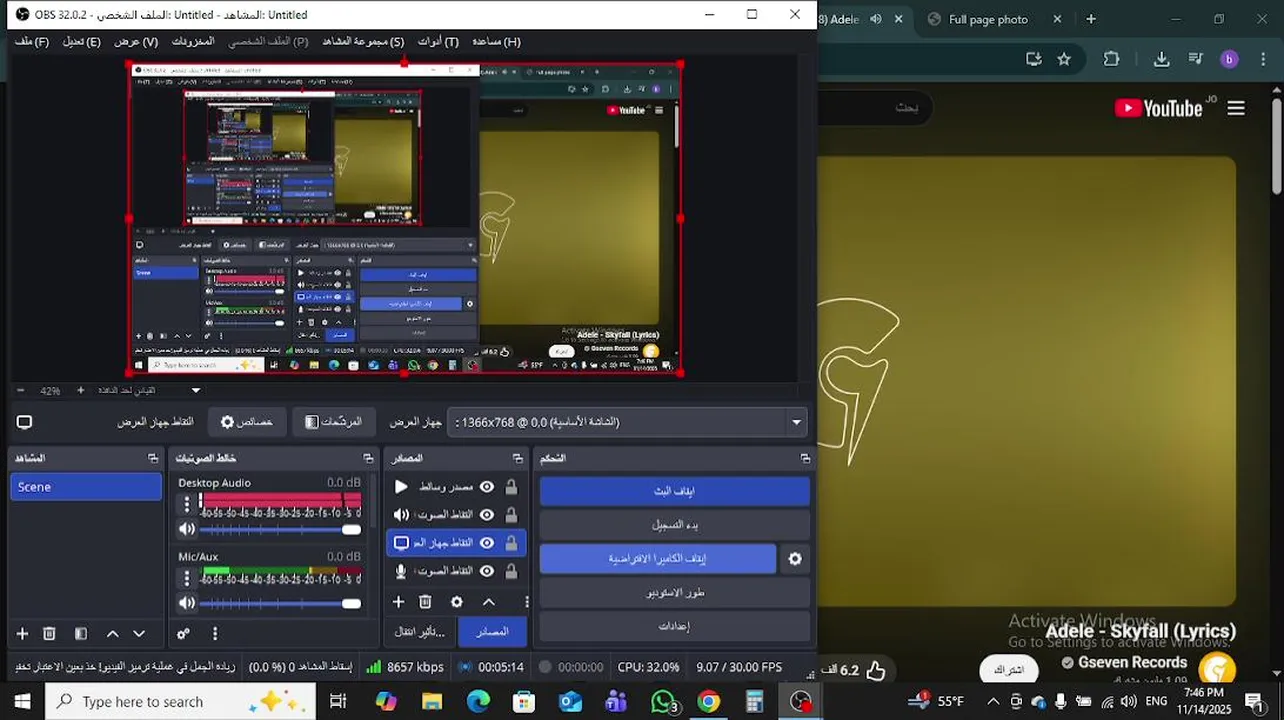Switch to المصادر tab at panel bottom

tap(492, 631)
